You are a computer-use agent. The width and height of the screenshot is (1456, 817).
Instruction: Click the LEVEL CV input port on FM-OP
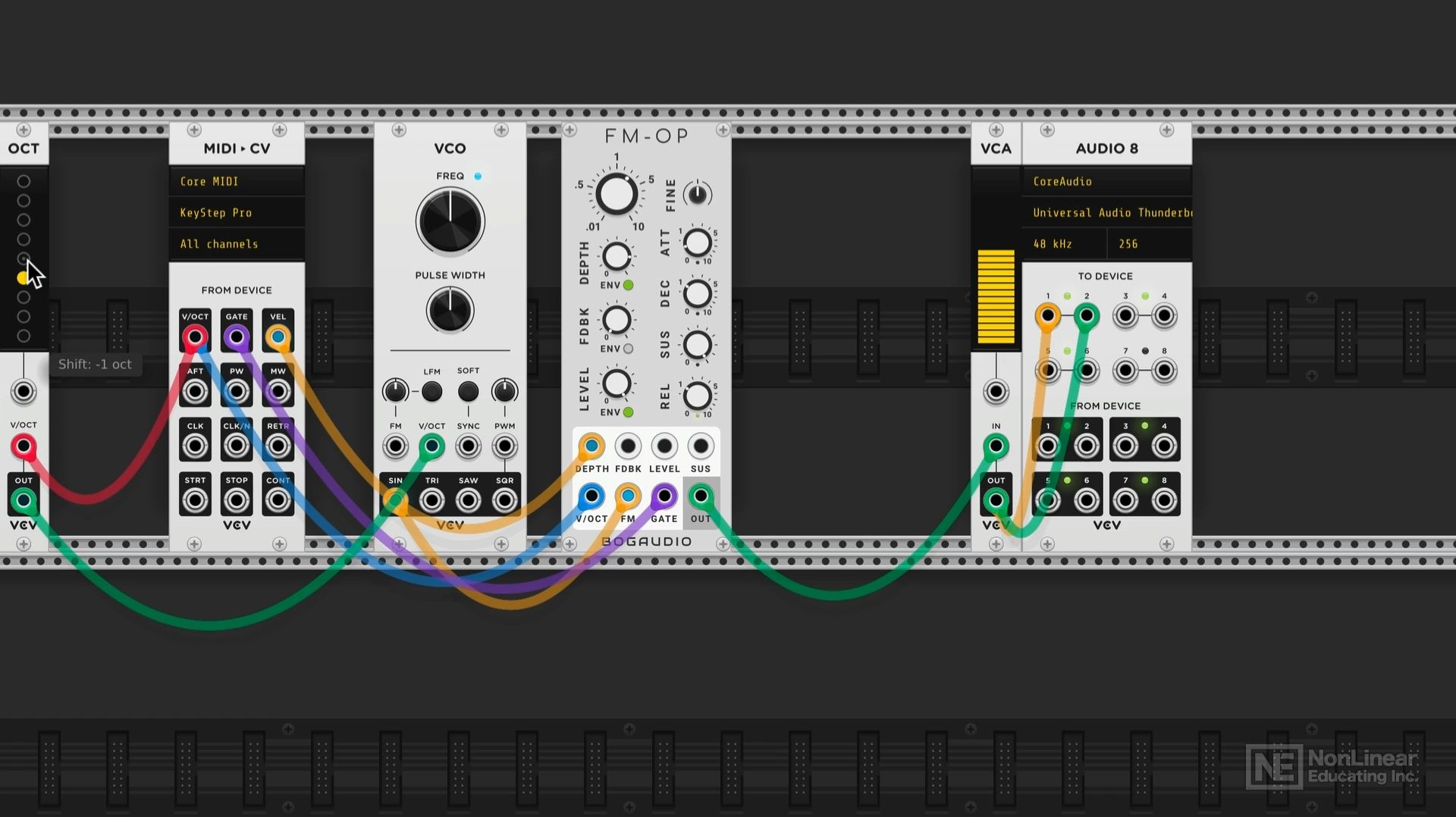[664, 446]
